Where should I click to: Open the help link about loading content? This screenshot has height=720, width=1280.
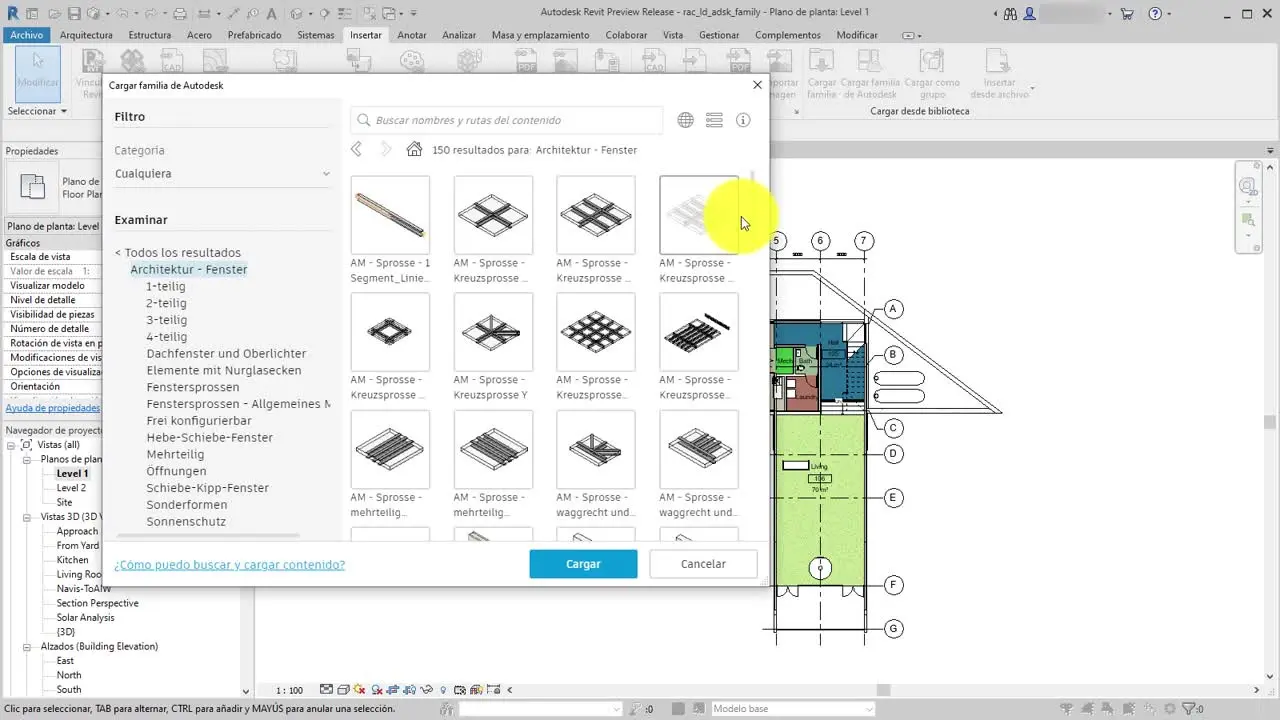coord(229,565)
